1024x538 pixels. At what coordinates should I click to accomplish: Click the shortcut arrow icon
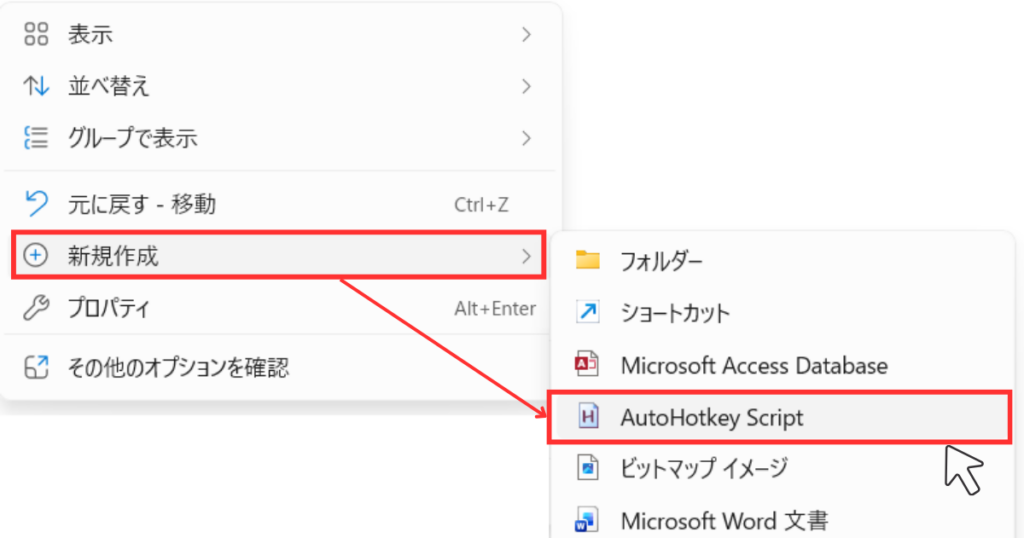pyautogui.click(x=588, y=313)
